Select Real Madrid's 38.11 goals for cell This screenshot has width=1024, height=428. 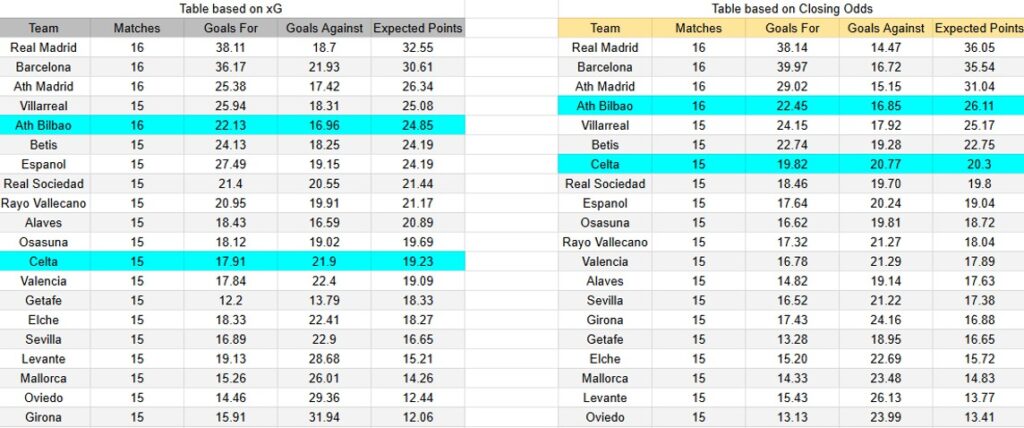point(231,47)
